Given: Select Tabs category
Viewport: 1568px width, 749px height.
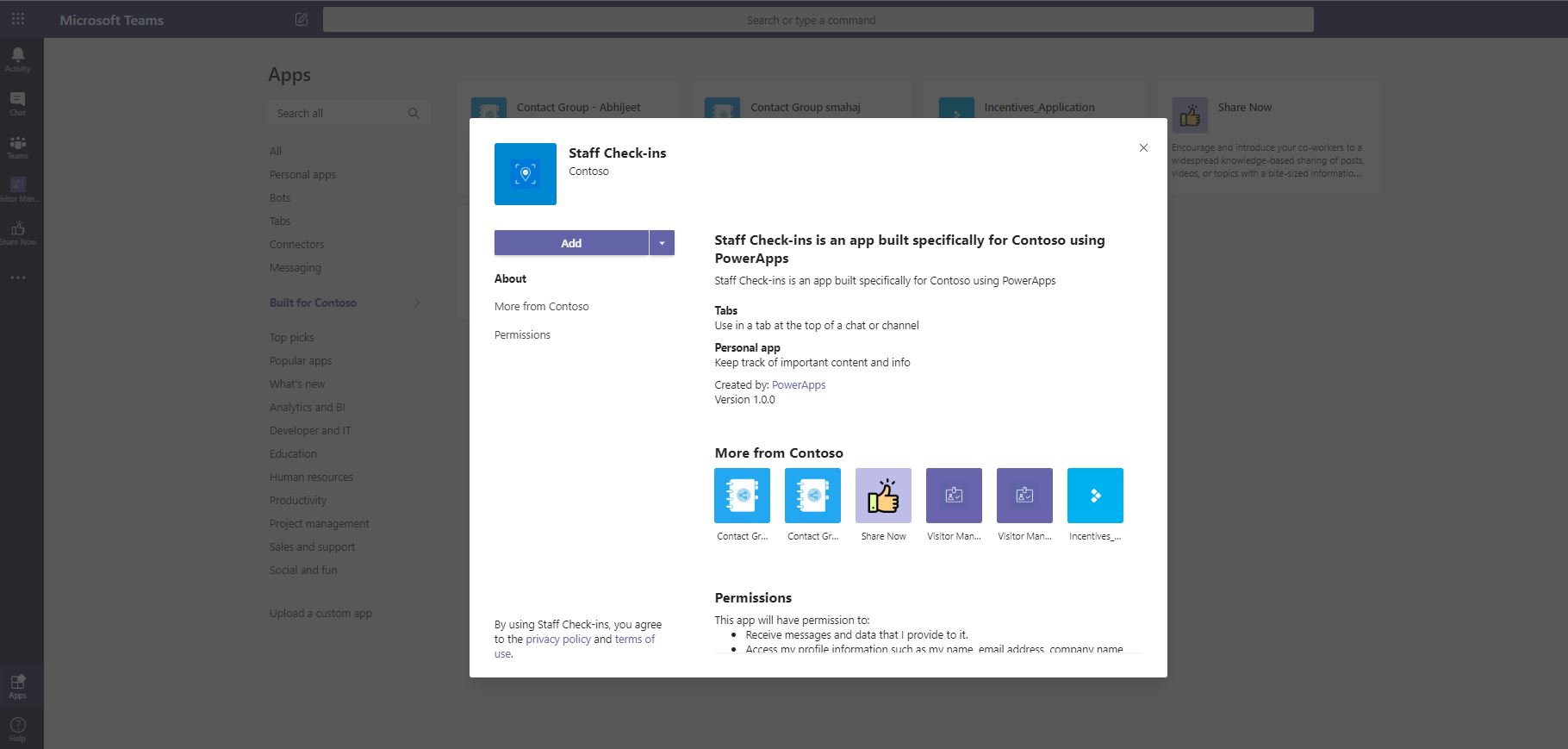Looking at the screenshot, I should 280,221.
